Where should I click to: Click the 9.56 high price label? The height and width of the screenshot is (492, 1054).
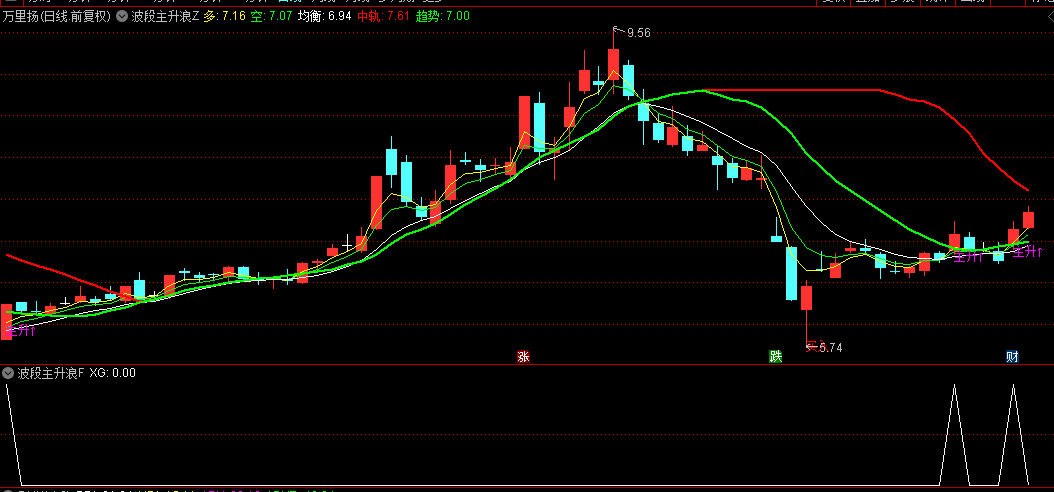[x=639, y=32]
